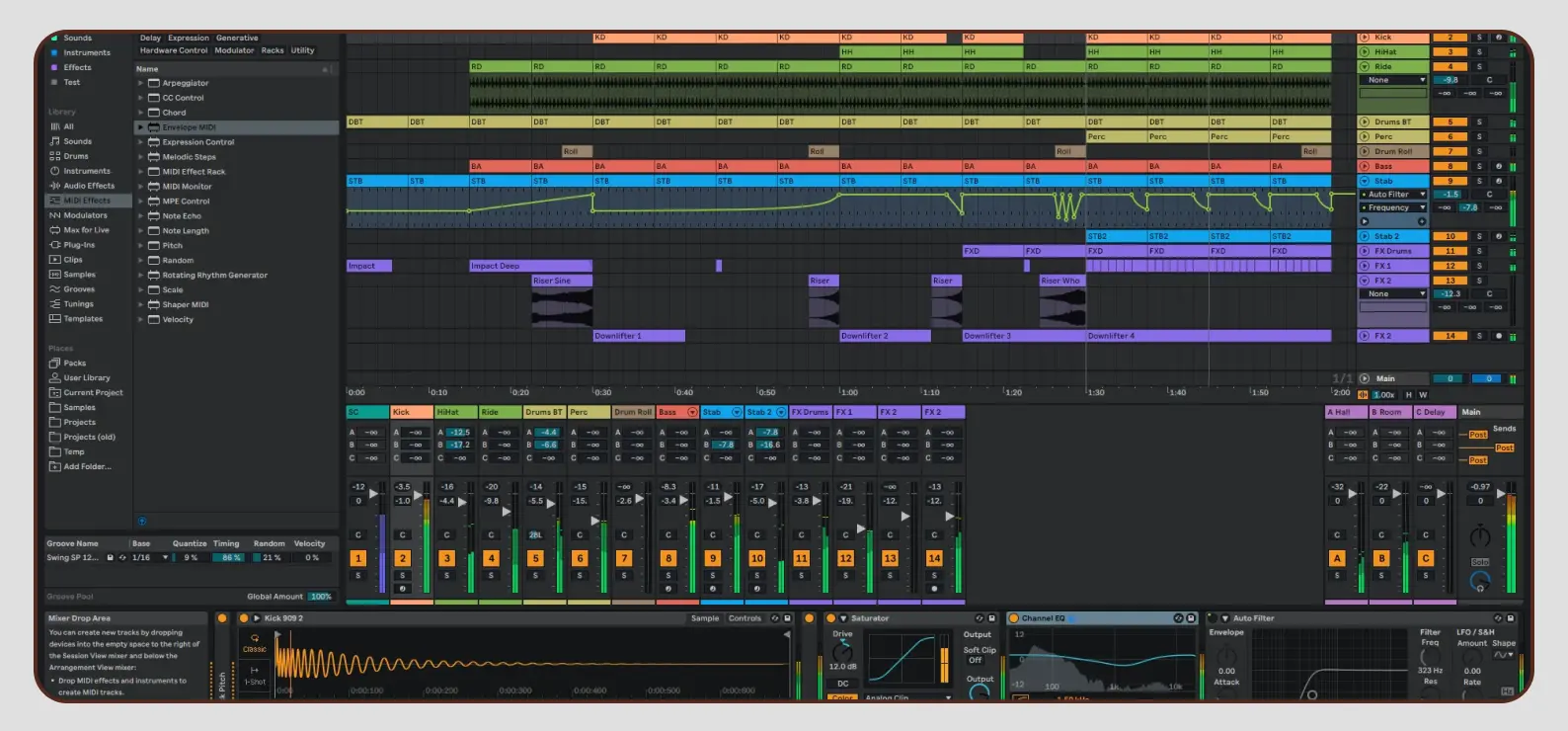Click the Bass mixer channel options icon
The width and height of the screenshot is (1568, 731).
692,412
